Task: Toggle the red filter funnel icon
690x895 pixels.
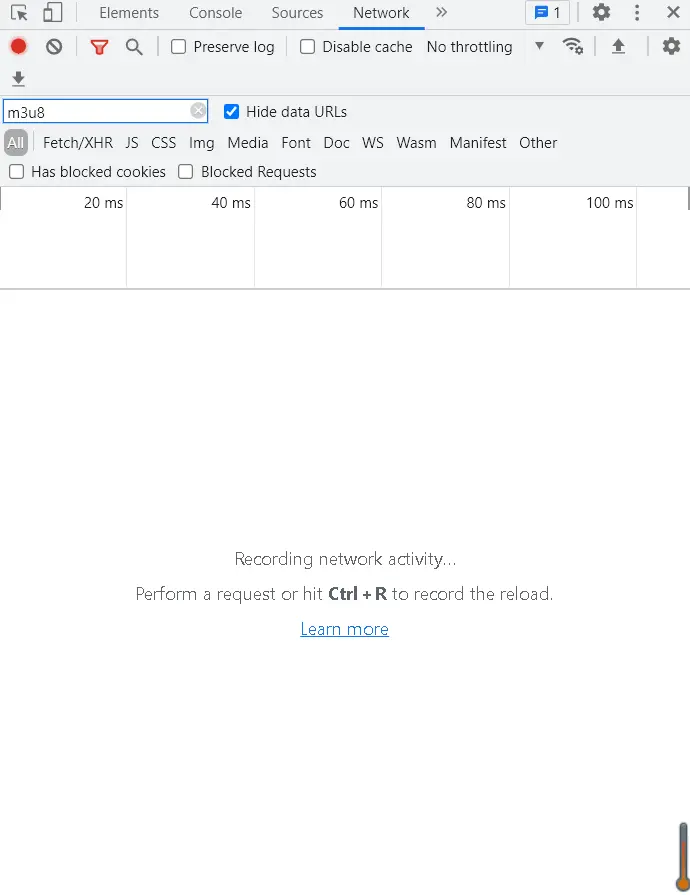Action: (99, 47)
